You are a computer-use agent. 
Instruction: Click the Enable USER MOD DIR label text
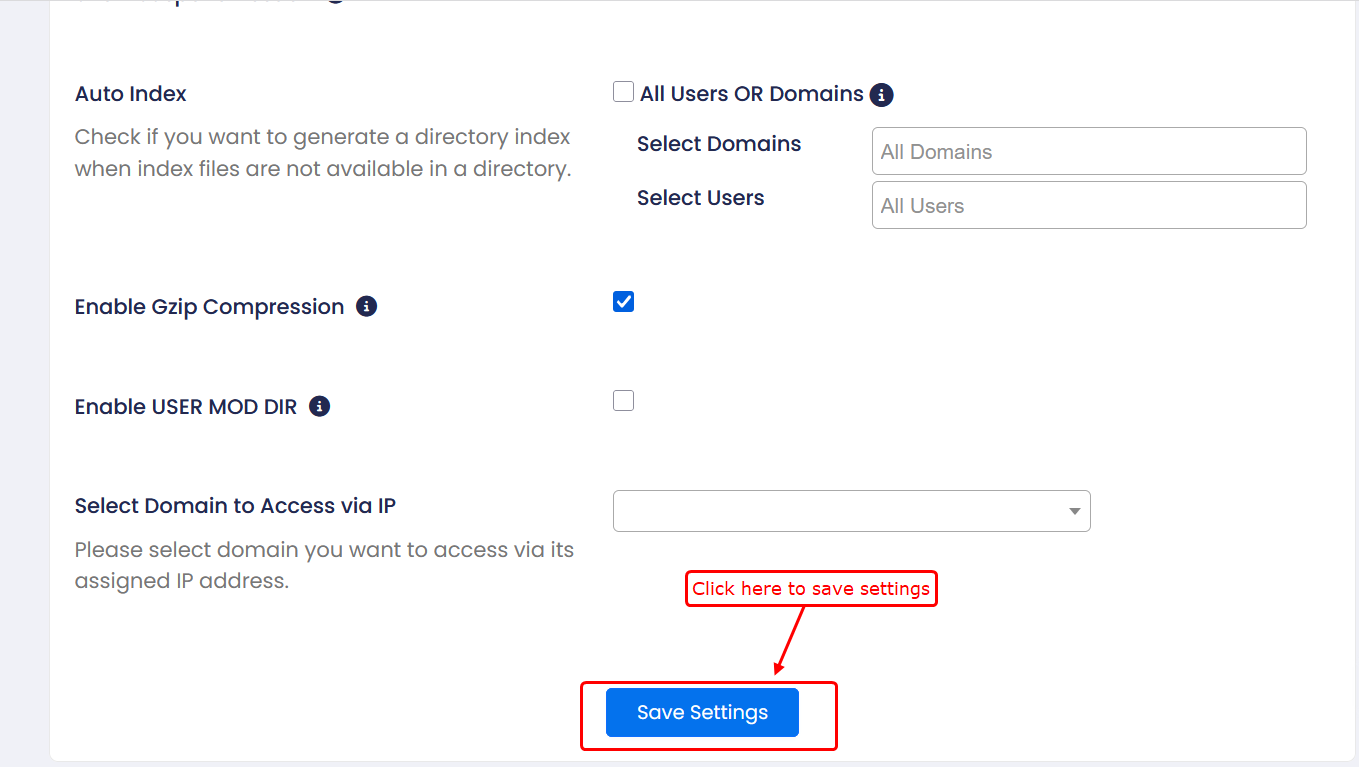(186, 407)
